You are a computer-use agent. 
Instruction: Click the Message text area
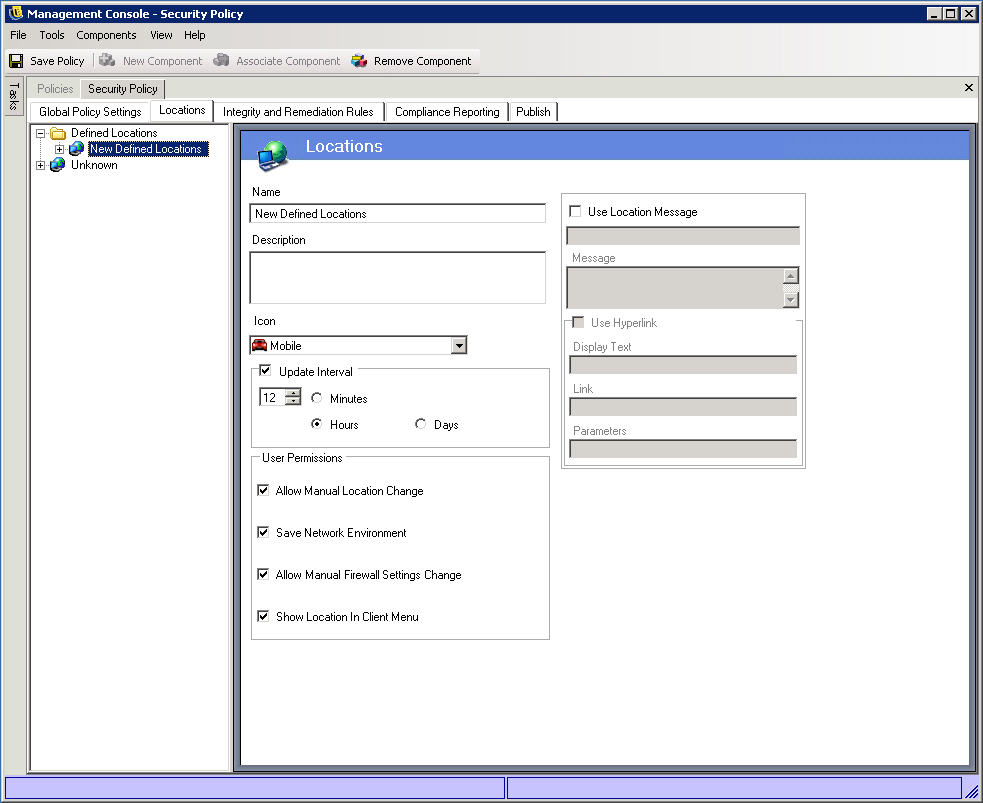coord(676,288)
